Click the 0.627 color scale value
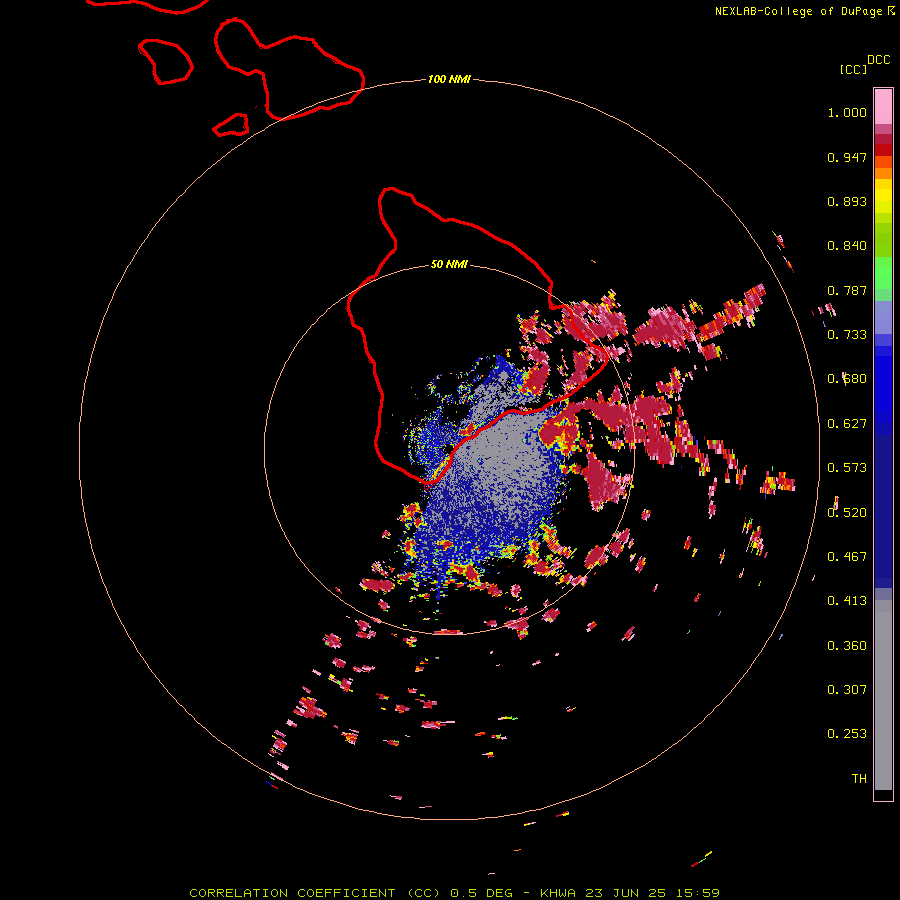 pos(847,424)
